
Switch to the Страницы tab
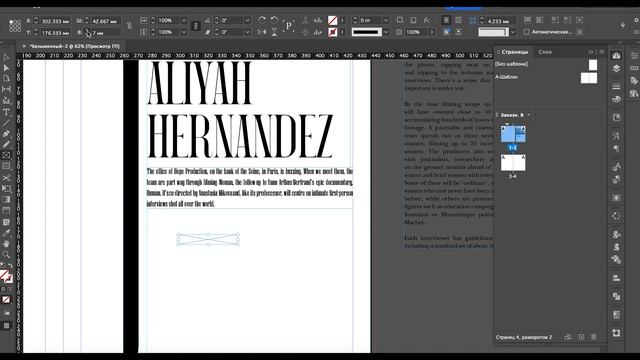pos(514,52)
